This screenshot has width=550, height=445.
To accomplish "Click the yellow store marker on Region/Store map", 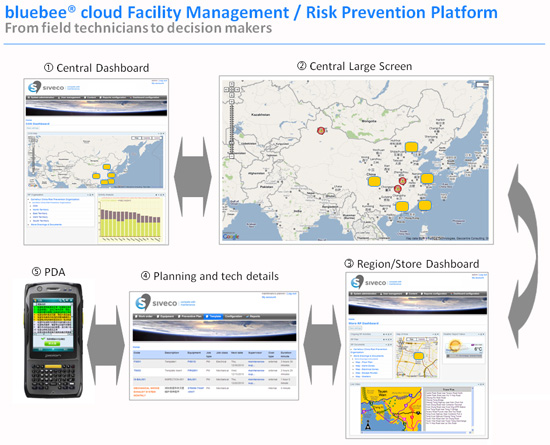I will pos(418,356).
